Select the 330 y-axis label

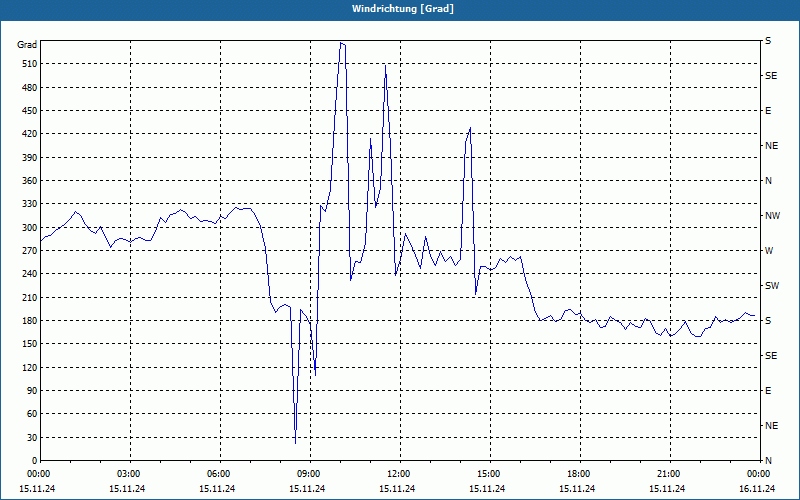point(29,204)
